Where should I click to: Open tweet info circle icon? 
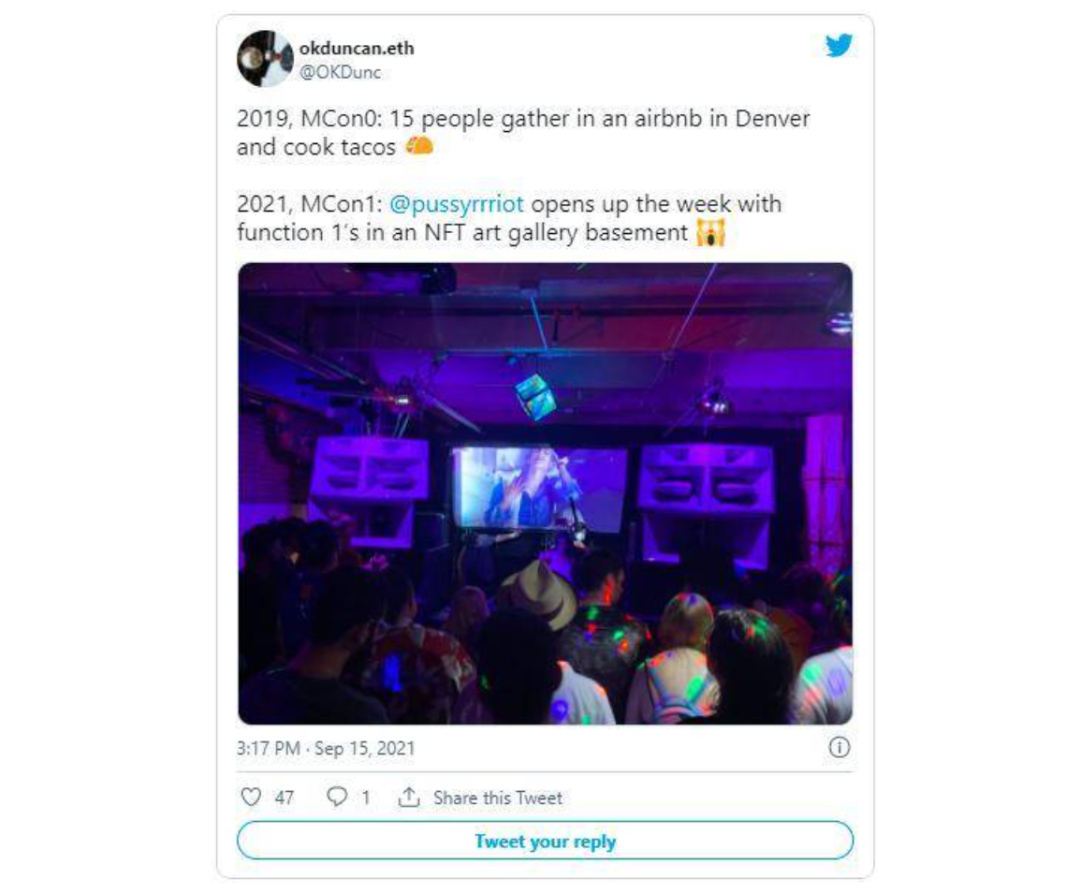[839, 747]
